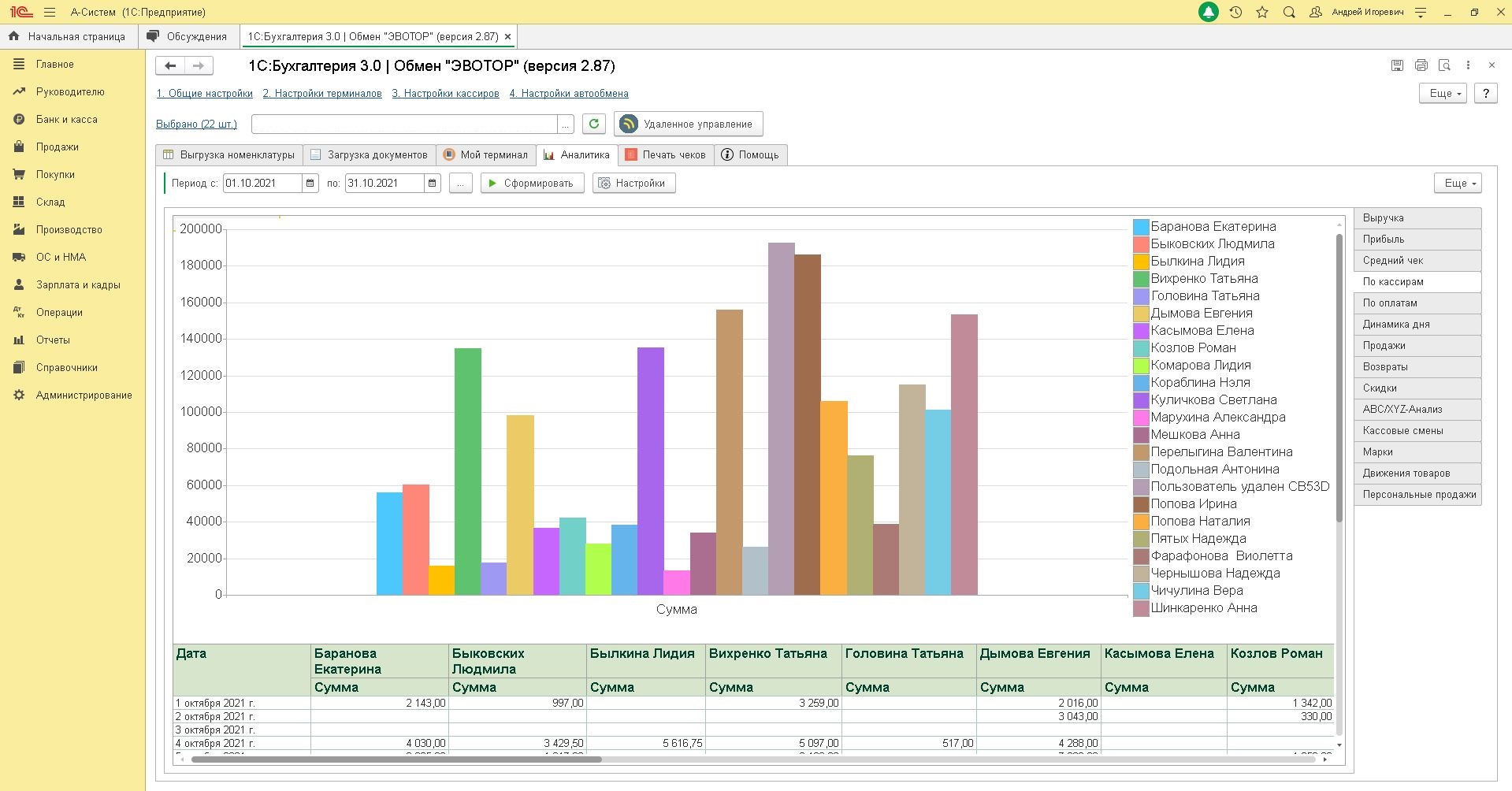Open calendar for start date 01.10.2021
The image size is (1512, 791).
tap(310, 183)
